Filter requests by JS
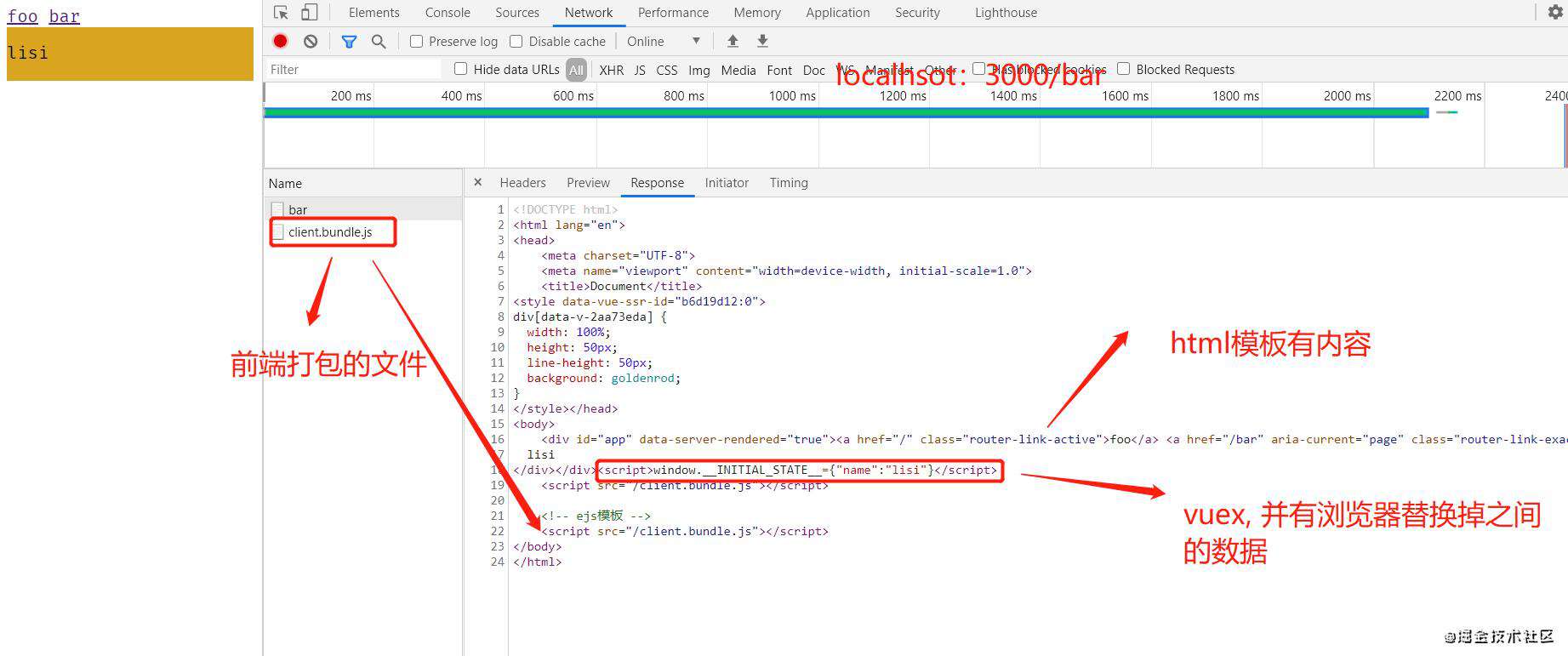Image resolution: width=1568 pixels, height=656 pixels. 640,70
